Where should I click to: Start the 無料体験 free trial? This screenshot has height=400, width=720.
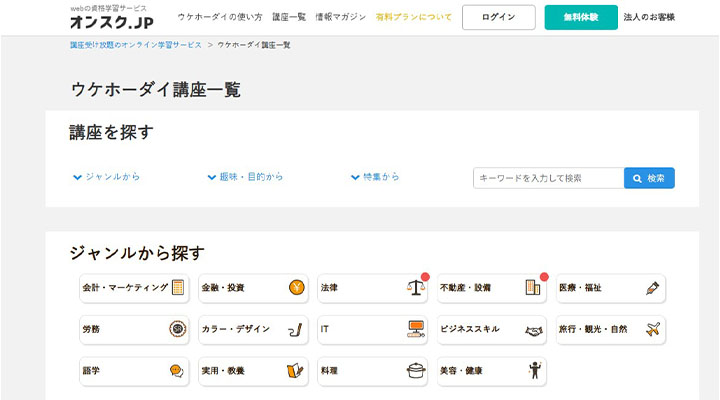click(581, 17)
